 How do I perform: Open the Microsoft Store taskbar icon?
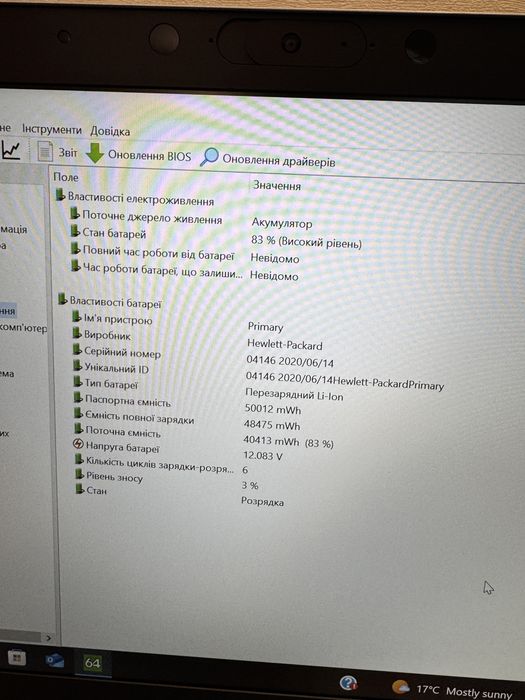click(16, 658)
